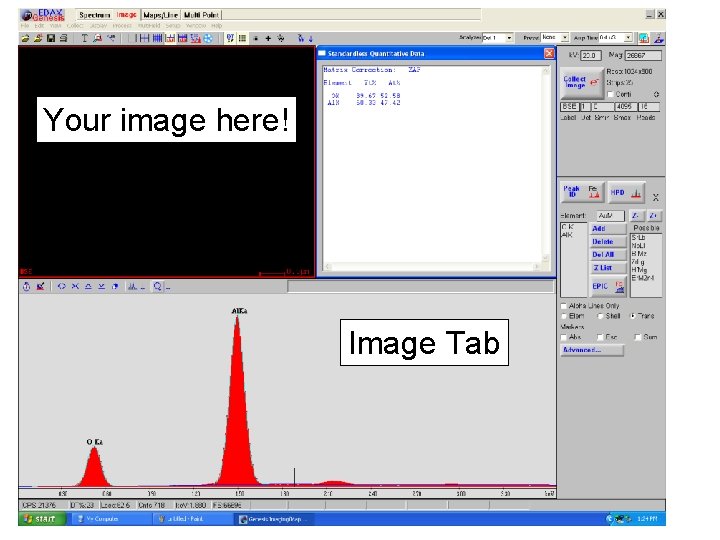Open the untitled Paint taskbar item
Screen dimensions: 720x540
click(x=193, y=519)
